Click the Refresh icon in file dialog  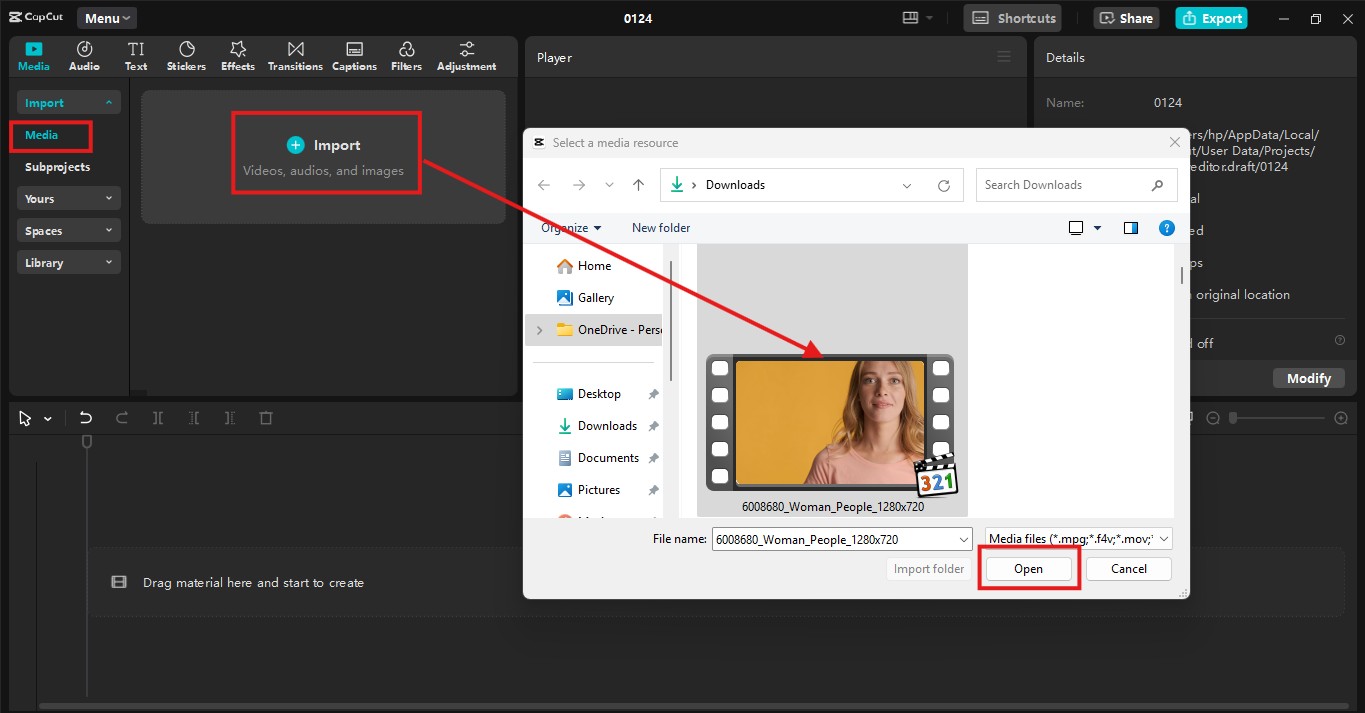click(943, 185)
